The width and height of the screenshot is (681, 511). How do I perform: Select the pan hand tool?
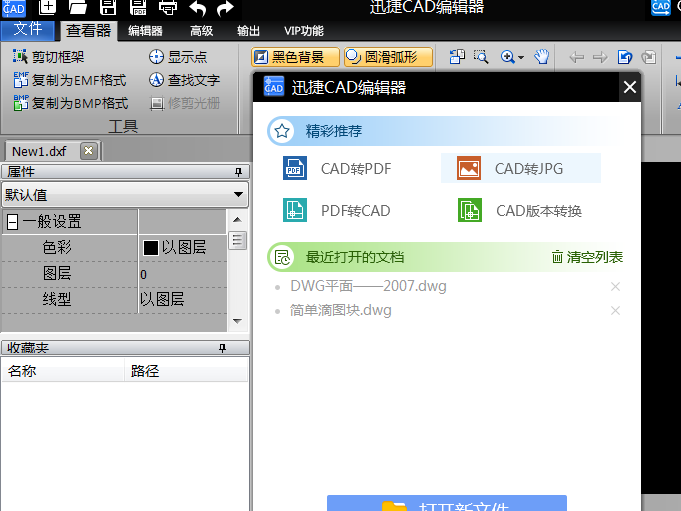click(x=542, y=57)
